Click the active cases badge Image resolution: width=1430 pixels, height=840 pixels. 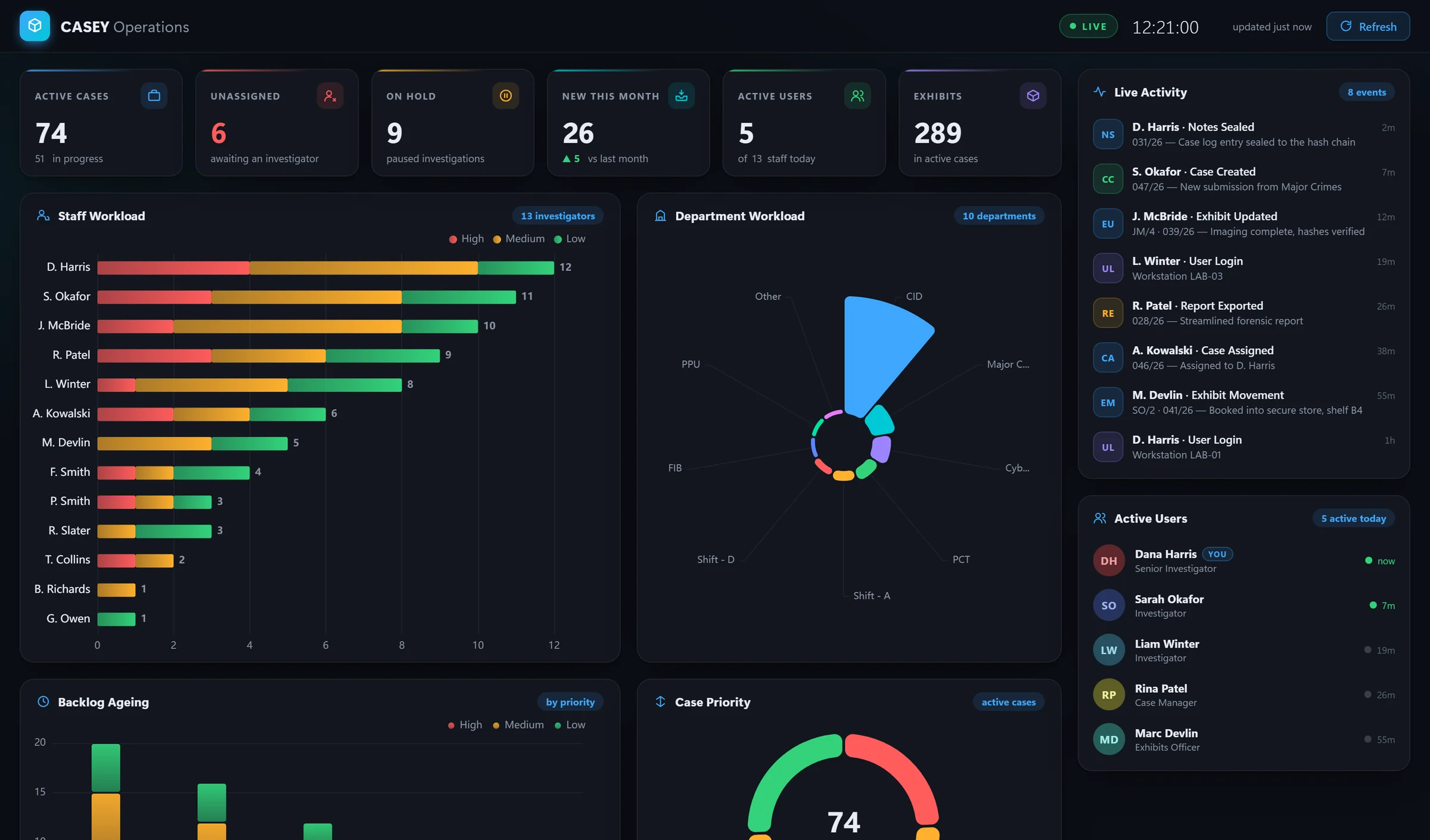click(1009, 702)
